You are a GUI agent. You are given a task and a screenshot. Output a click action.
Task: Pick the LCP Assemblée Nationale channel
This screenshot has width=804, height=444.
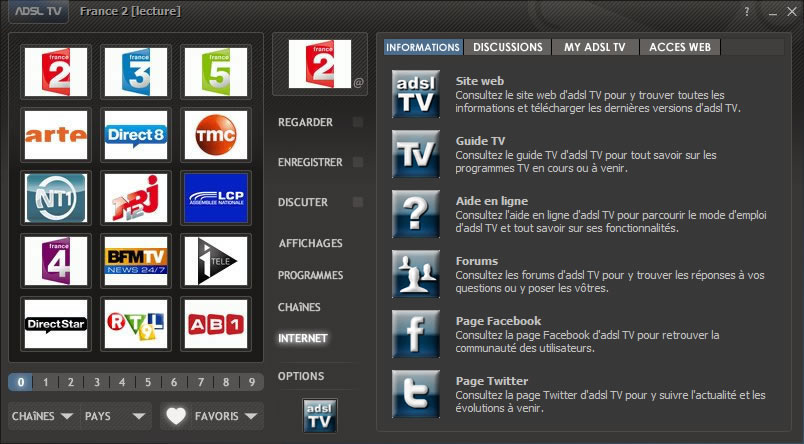pos(216,198)
